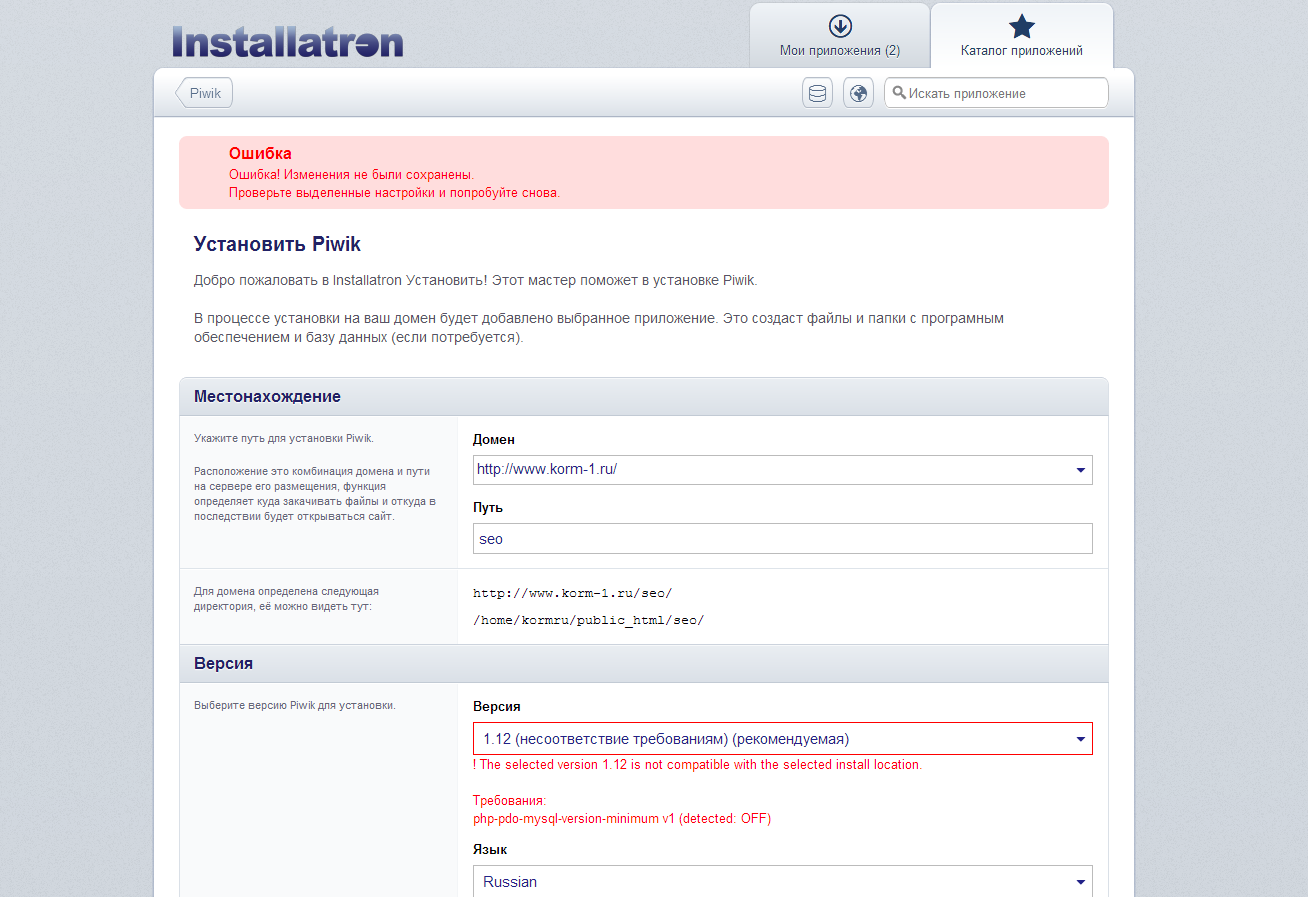Go back to Piwik page
The width and height of the screenshot is (1308, 897).
(204, 93)
